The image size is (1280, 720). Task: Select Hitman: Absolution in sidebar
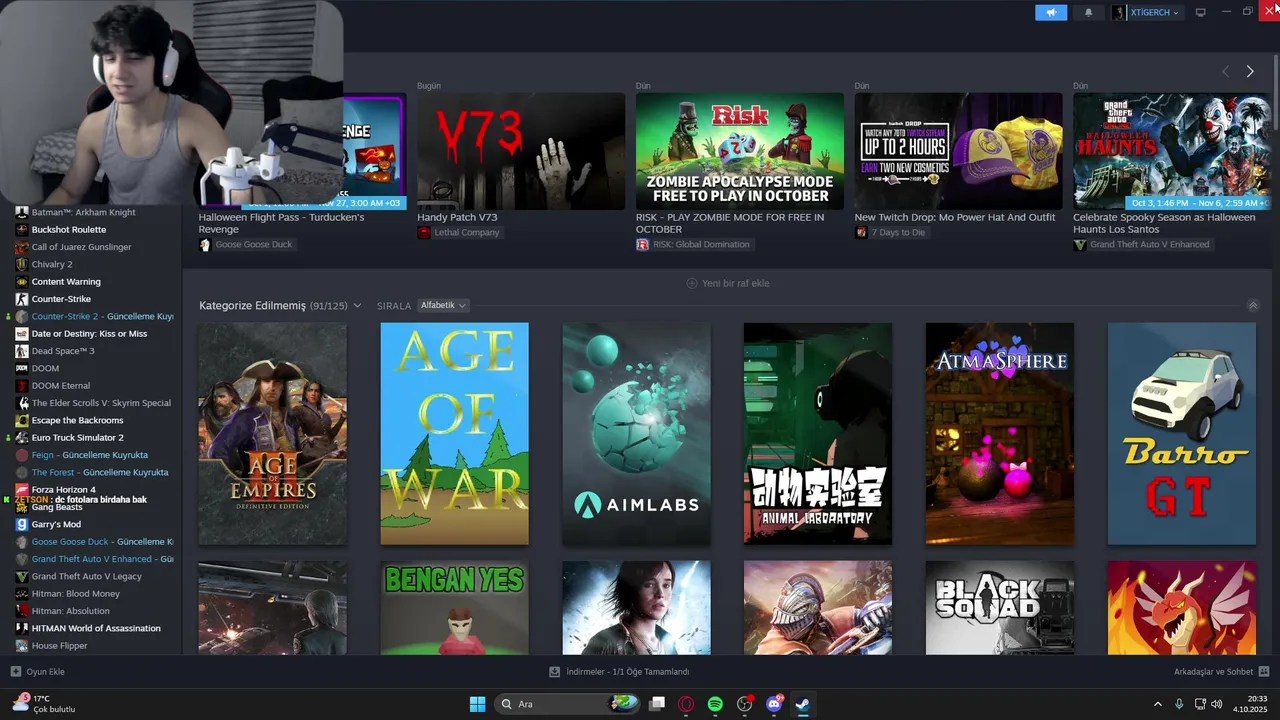[70, 611]
